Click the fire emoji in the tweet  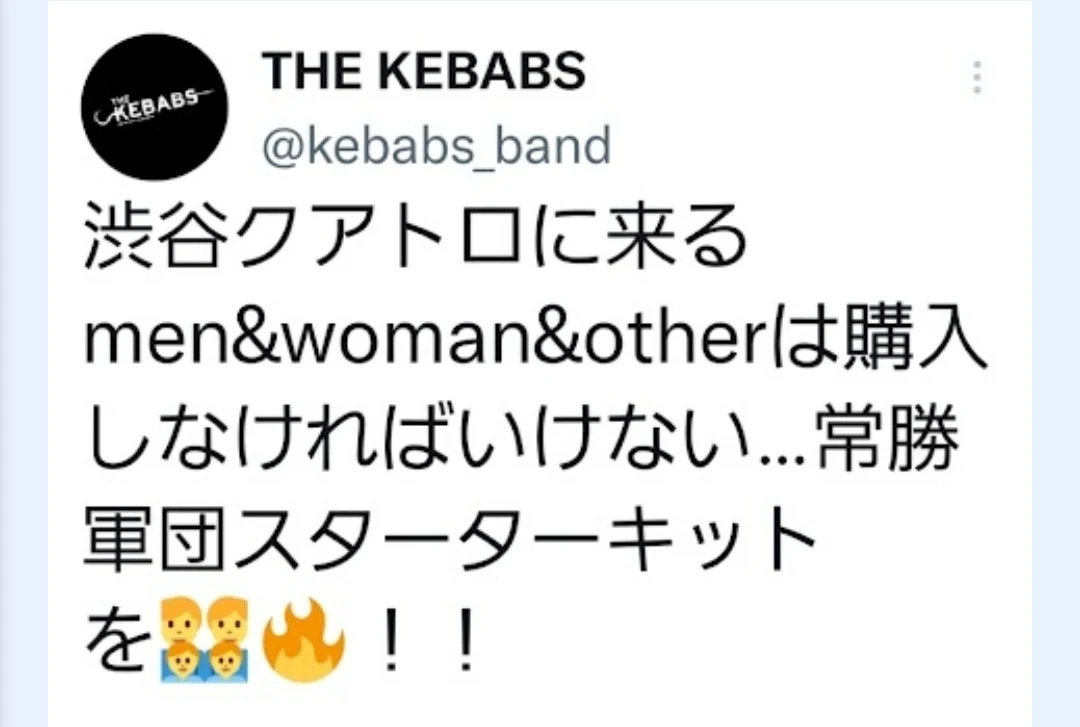click(x=304, y=639)
